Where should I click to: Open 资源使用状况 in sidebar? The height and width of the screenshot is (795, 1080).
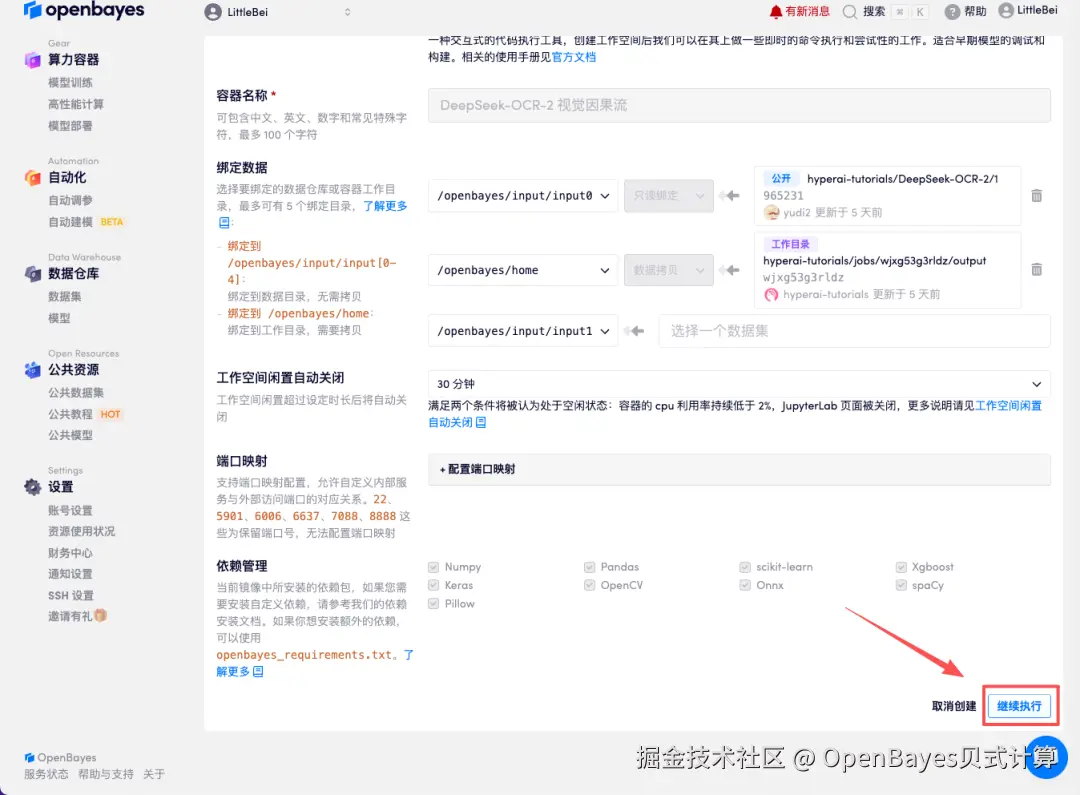81,532
